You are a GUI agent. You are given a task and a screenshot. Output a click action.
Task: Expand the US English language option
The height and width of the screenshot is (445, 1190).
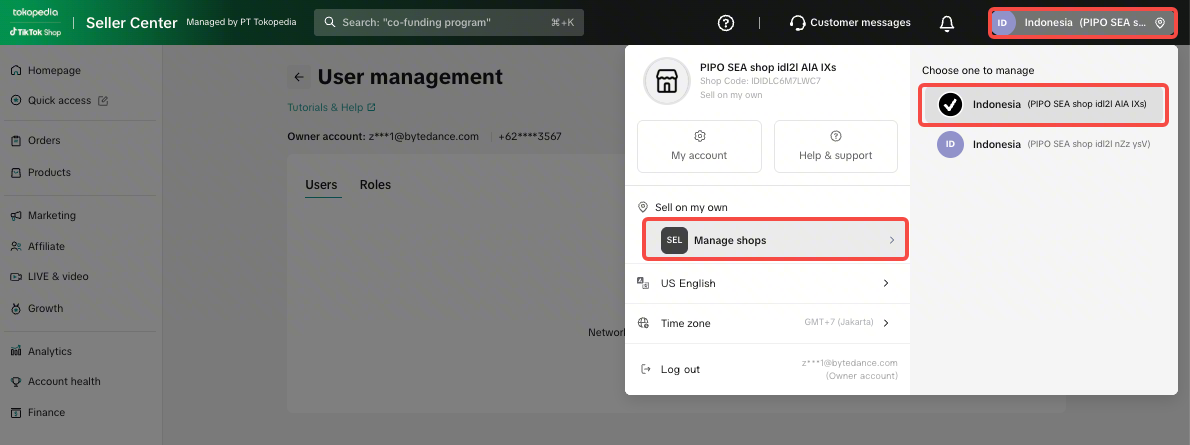pyautogui.click(x=767, y=283)
